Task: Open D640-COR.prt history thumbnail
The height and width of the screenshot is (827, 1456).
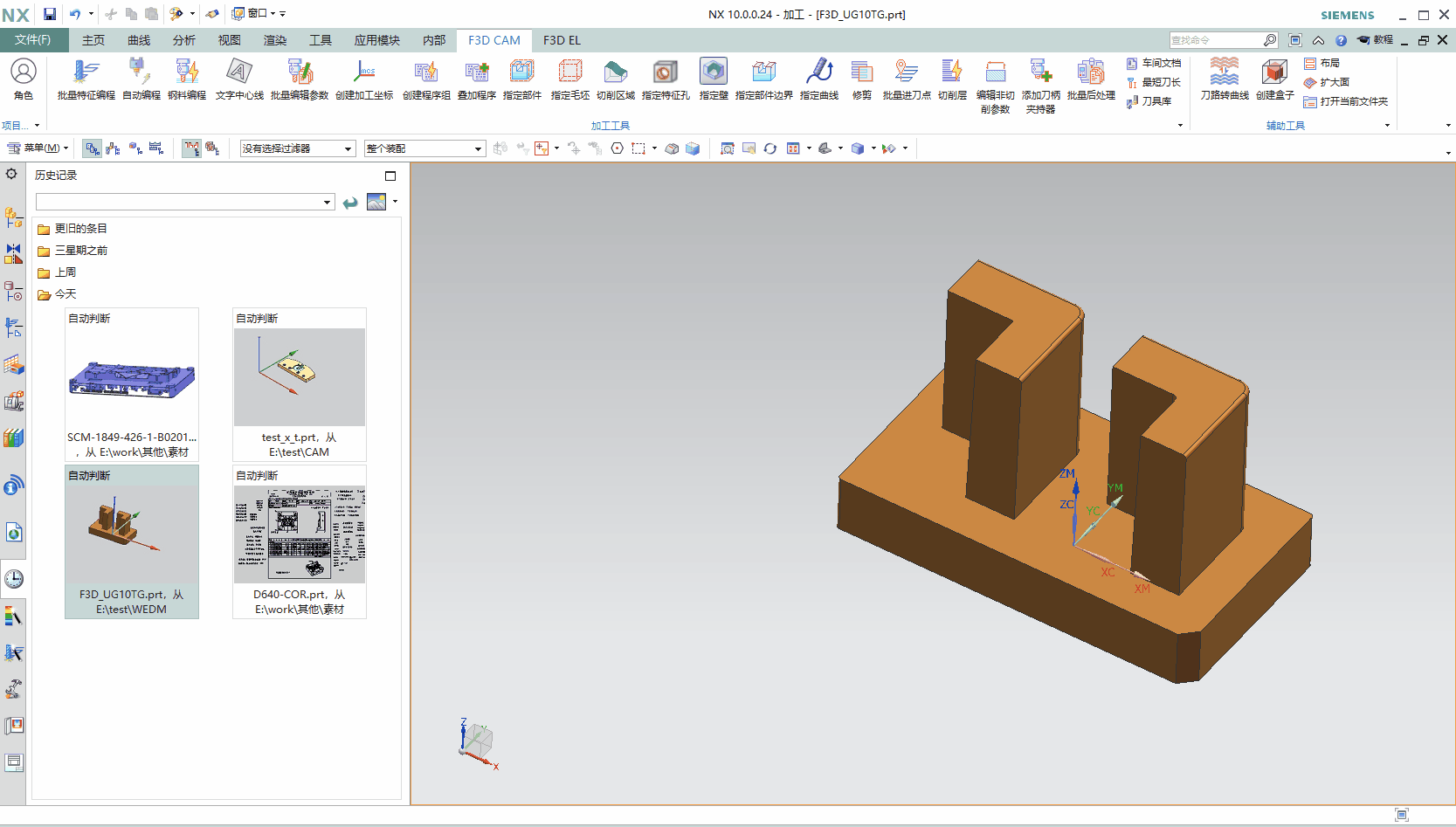Action: click(x=300, y=541)
